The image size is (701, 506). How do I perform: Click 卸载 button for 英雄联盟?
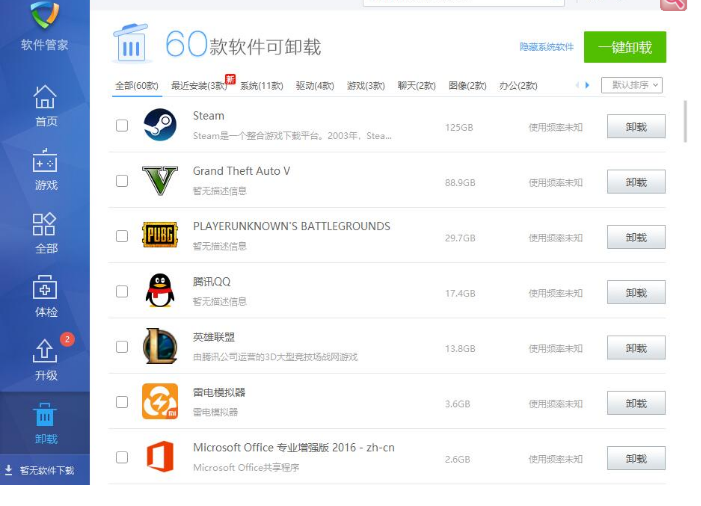636,348
